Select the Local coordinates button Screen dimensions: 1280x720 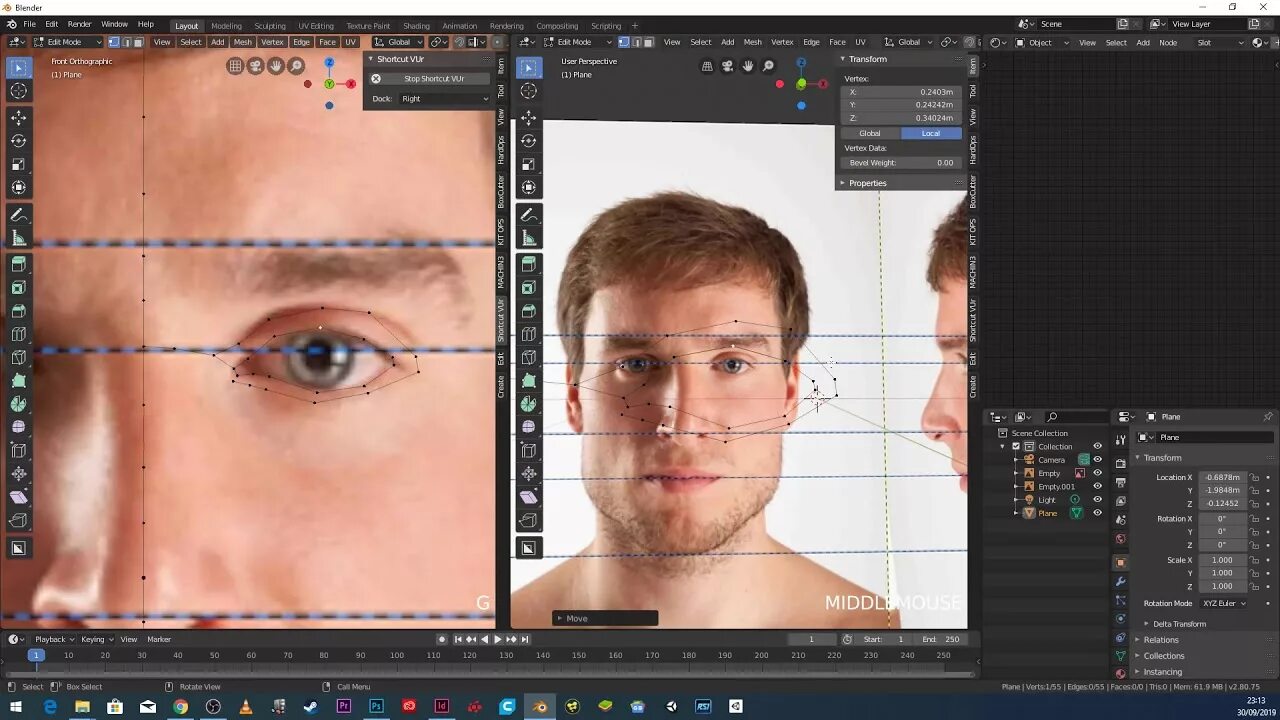pyautogui.click(x=931, y=133)
